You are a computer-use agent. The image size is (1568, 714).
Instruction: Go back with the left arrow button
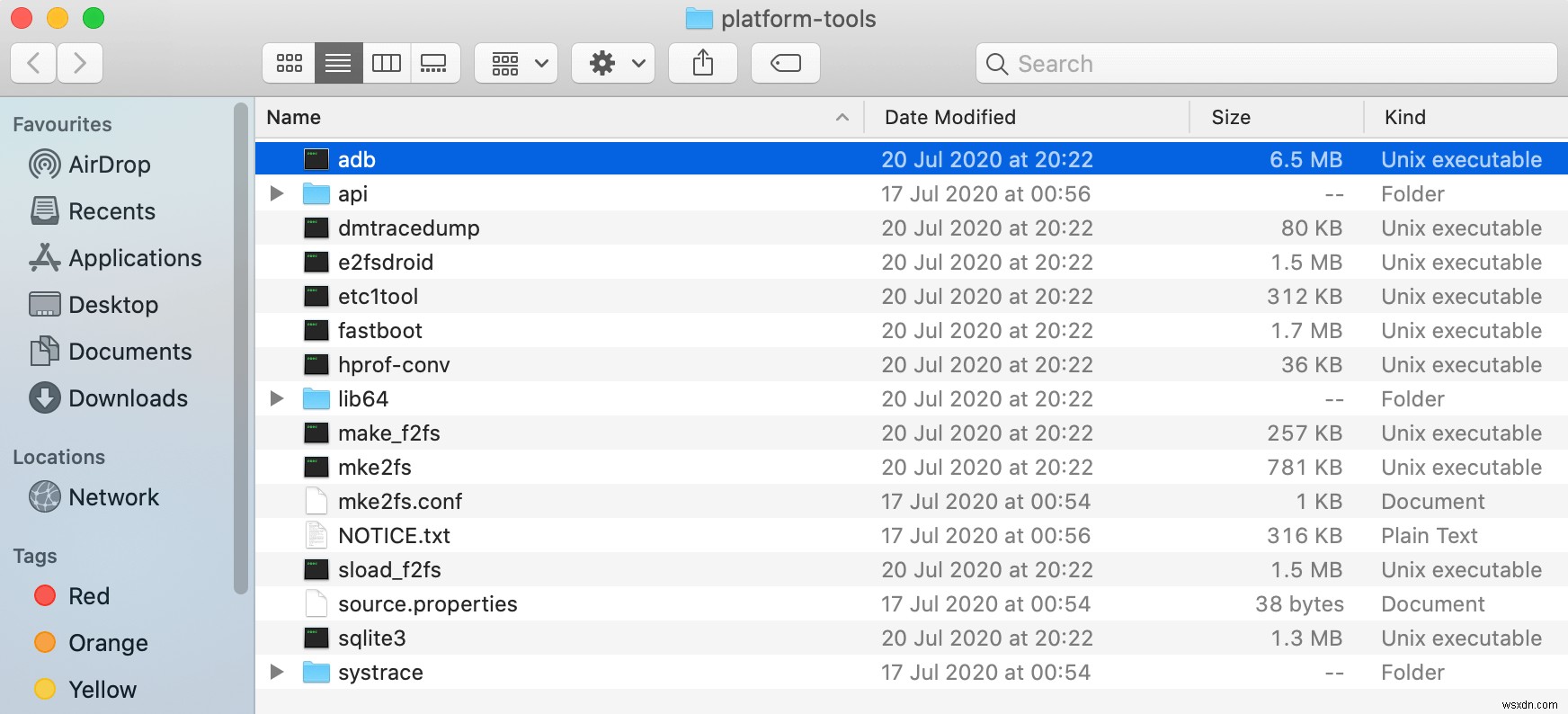tap(34, 63)
